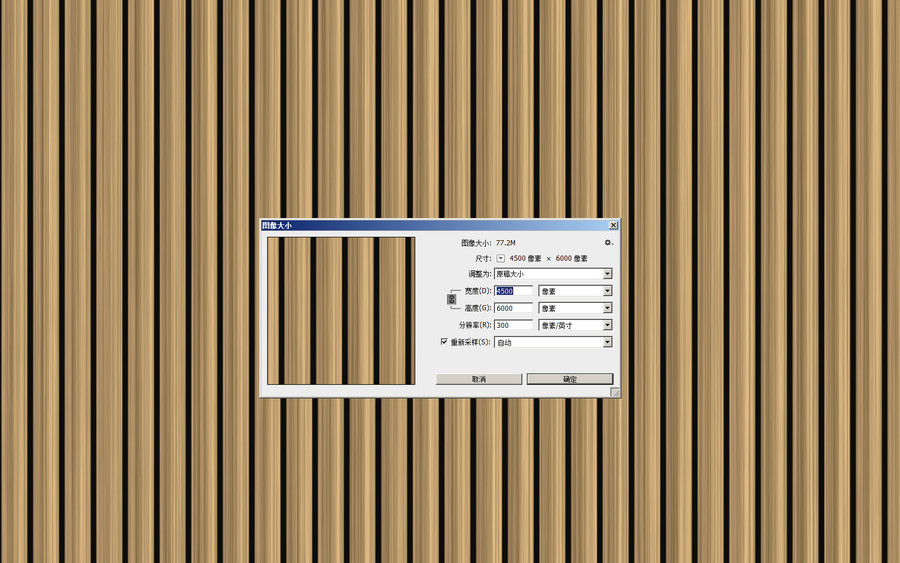Click the 图像大小: 77.2M text
900x563 pixels.
tap(488, 243)
